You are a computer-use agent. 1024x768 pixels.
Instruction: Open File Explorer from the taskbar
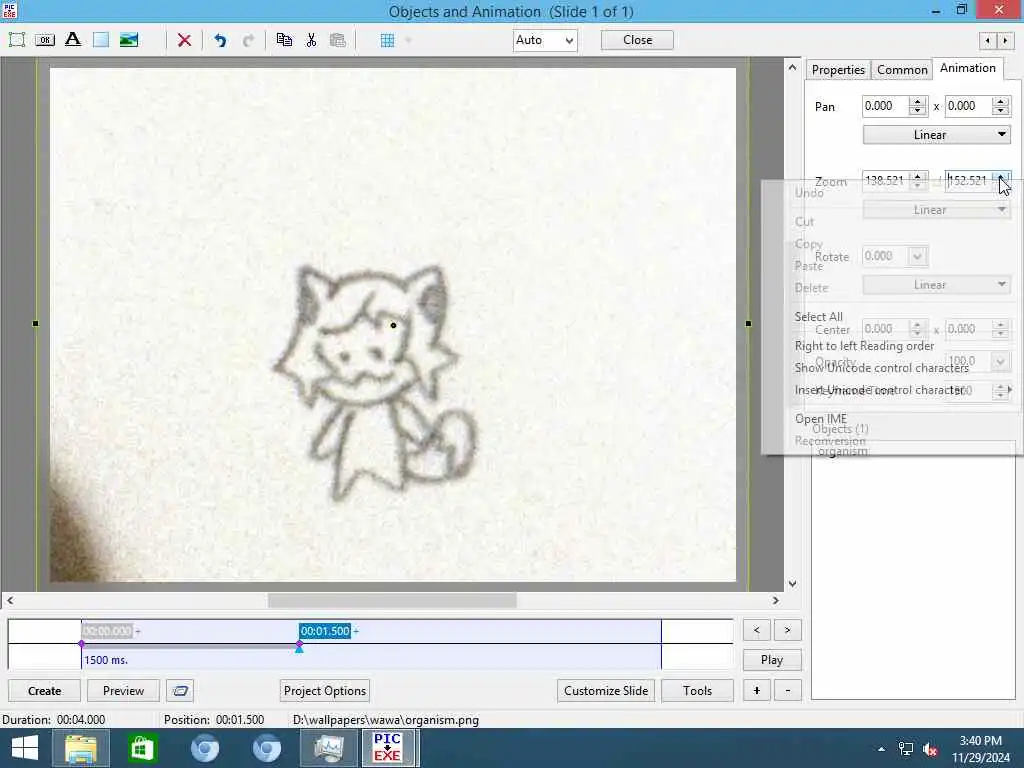(81, 748)
